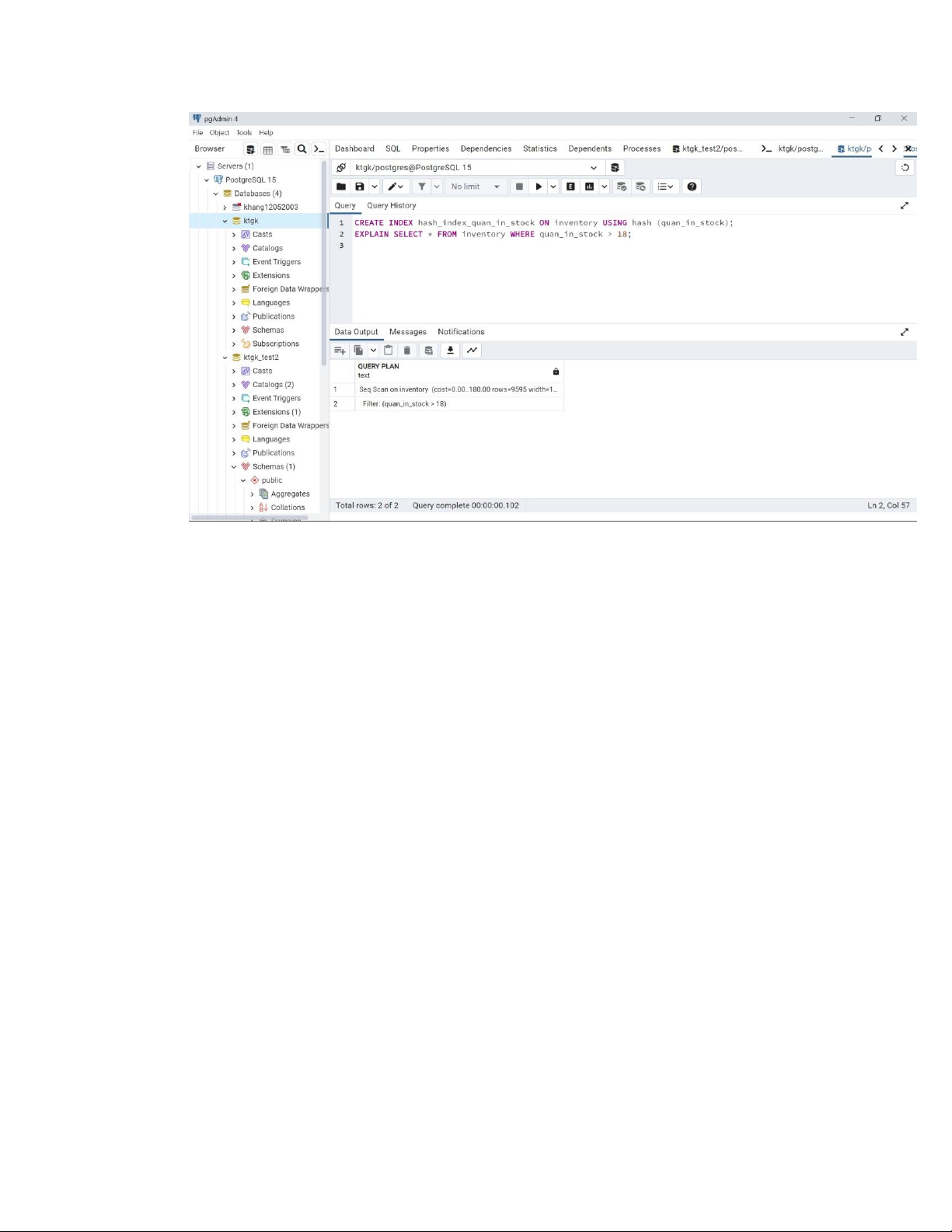Image resolution: width=952 pixels, height=1232 pixels.
Task: Collapse the Databases (4) tree node
Action: click(x=217, y=194)
